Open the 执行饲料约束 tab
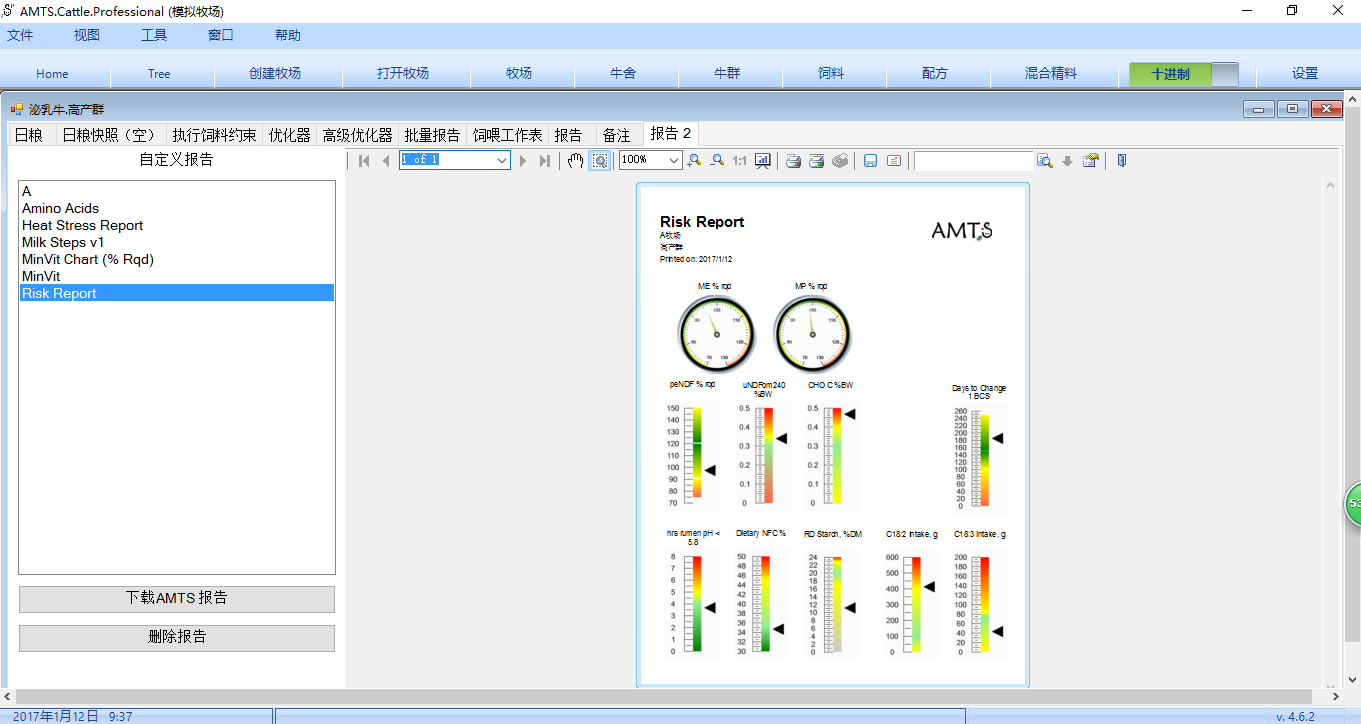The width and height of the screenshot is (1361, 724). pyautogui.click(x=214, y=135)
